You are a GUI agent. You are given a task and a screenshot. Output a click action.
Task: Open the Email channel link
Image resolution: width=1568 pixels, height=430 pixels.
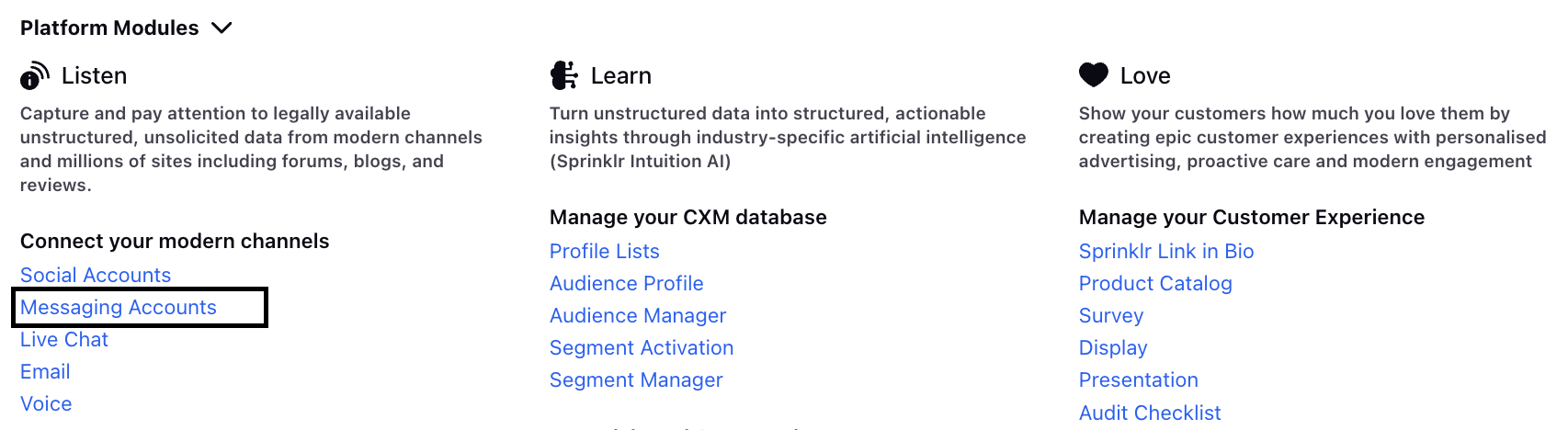coord(45,372)
